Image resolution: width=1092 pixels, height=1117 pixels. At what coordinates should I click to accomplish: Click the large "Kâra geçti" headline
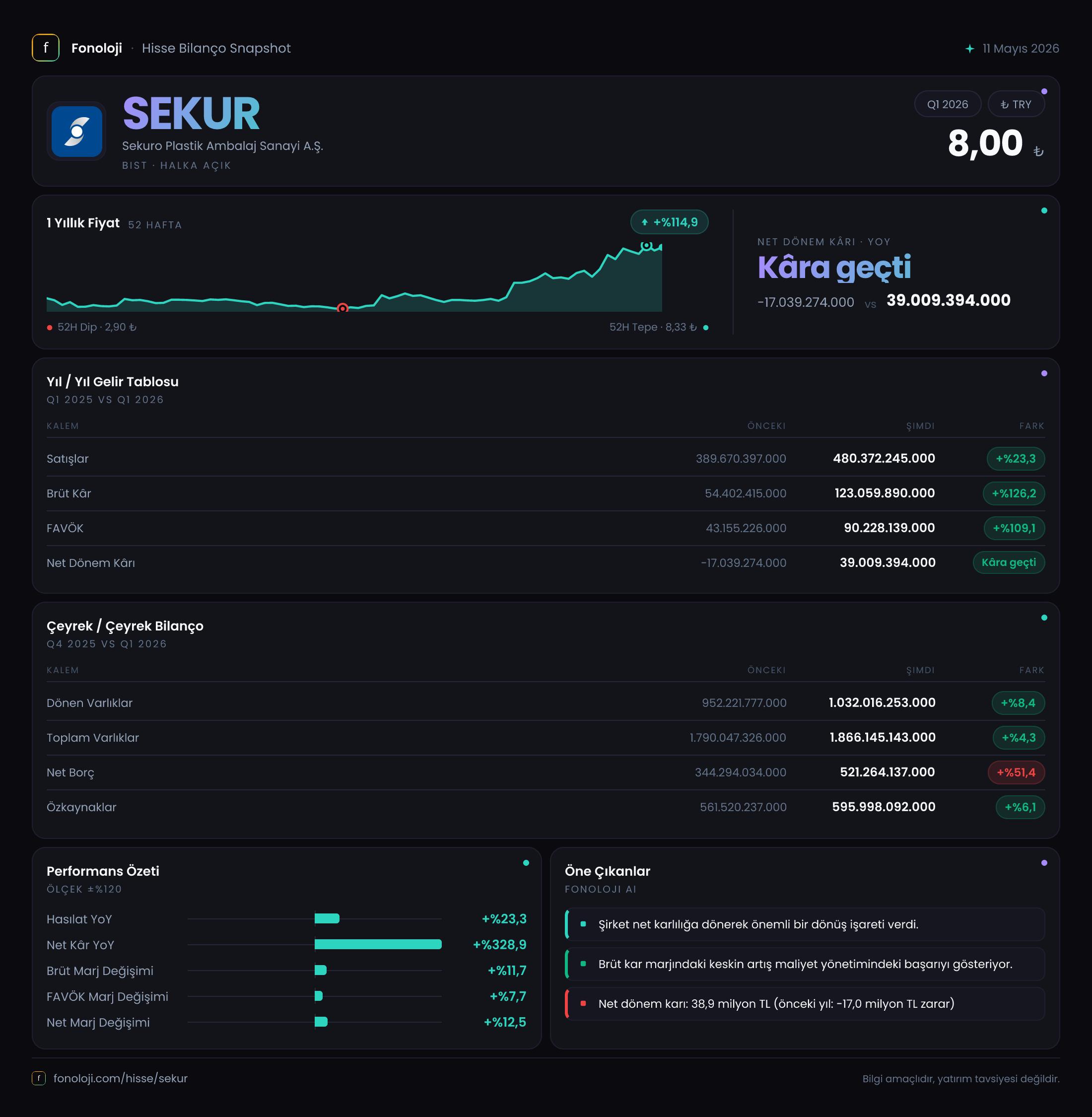pyautogui.click(x=834, y=268)
